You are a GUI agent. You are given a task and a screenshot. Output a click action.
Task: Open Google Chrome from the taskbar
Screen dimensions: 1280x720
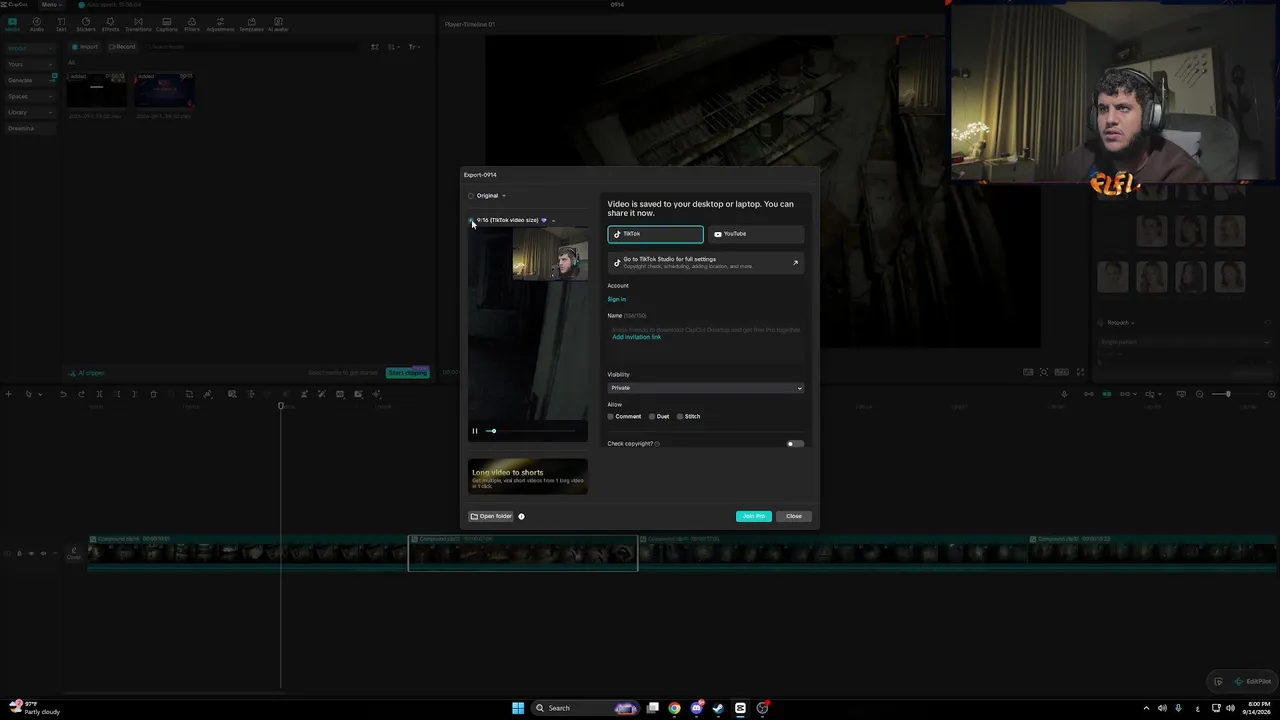675,708
